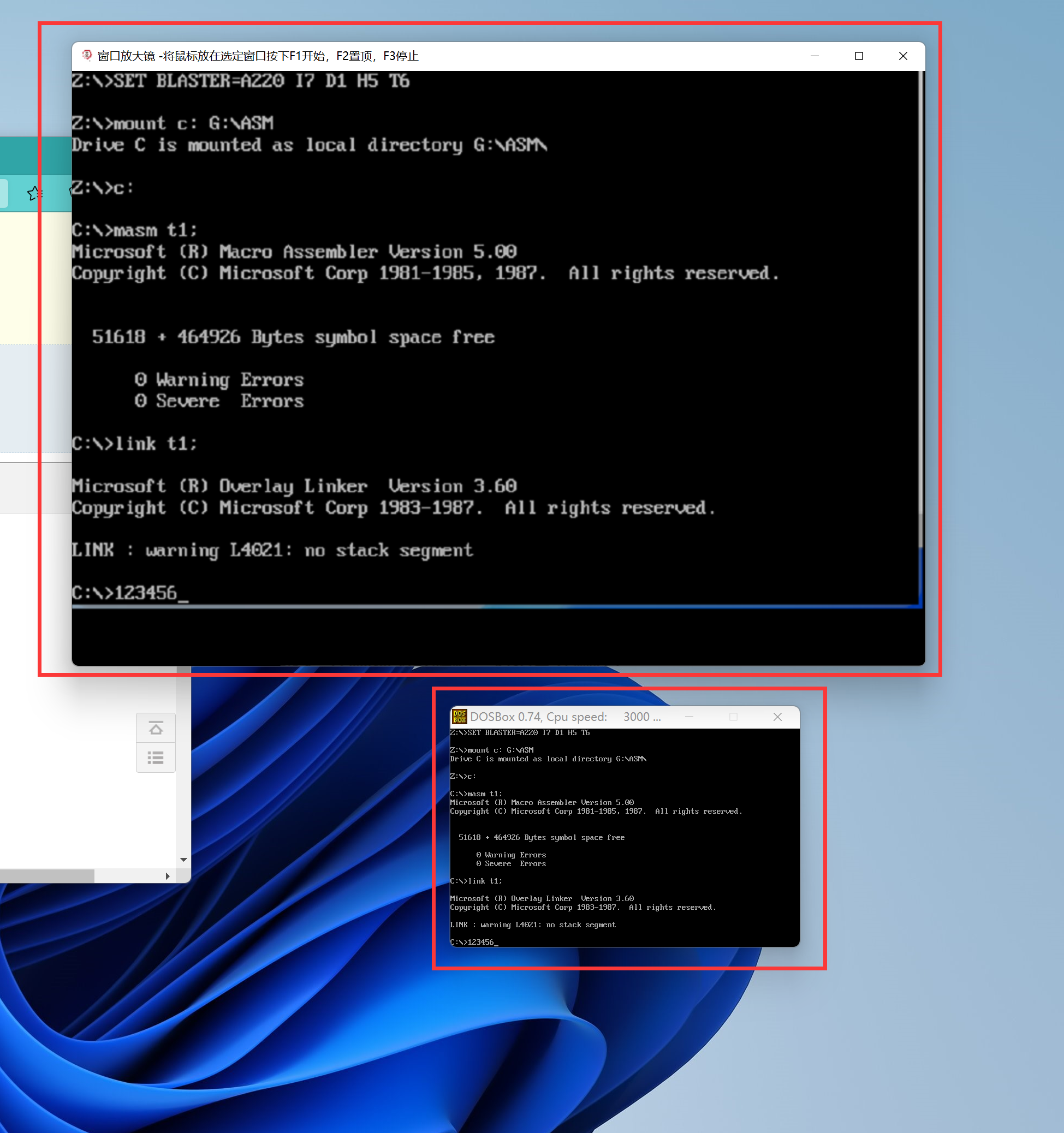Close the window magnifier
Image resolution: width=1064 pixels, height=1133 pixels.
pos(903,56)
